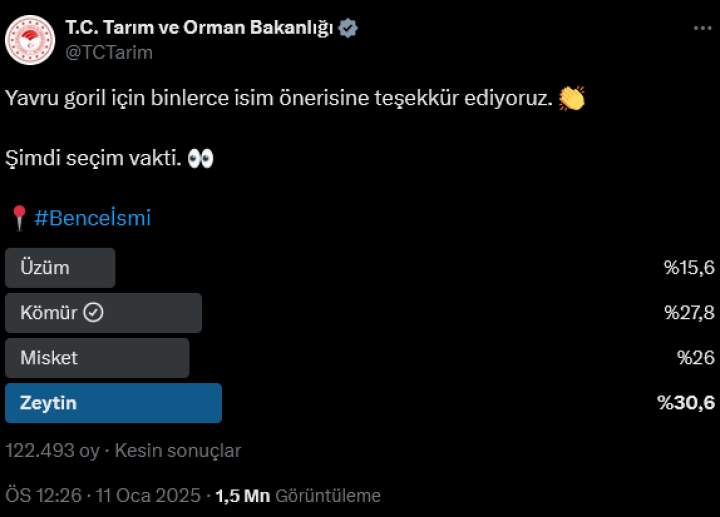
Task: Select the Üzüm poll option
Action: coord(60,268)
